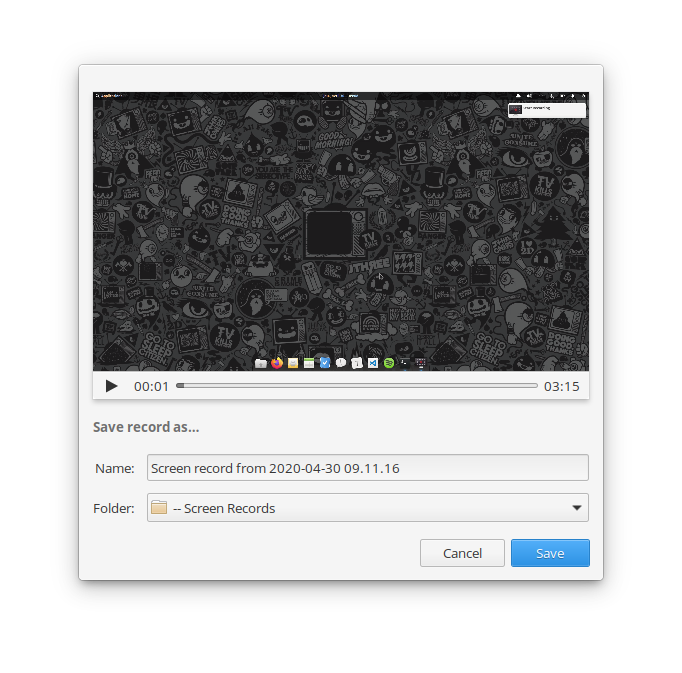The height and width of the screenshot is (673, 682).
Task: Click the 'Folder:' label
Action: 114,508
